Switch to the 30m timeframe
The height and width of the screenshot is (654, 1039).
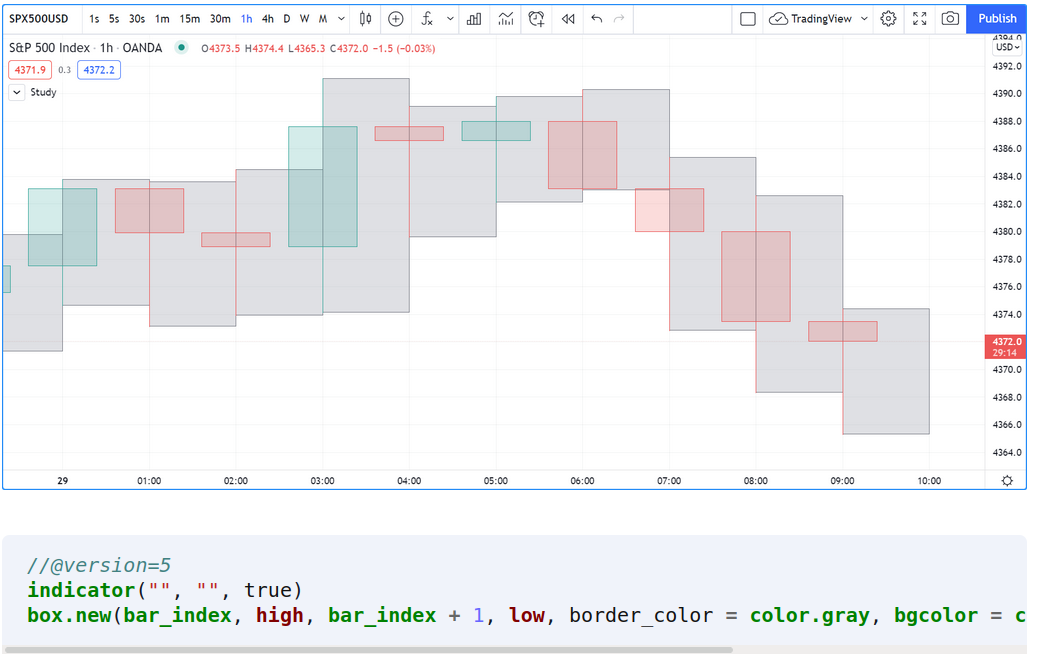(x=220, y=19)
